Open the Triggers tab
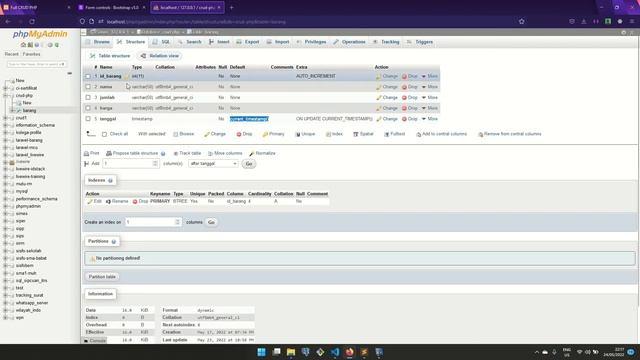This screenshot has height=360, width=640. coord(420,42)
